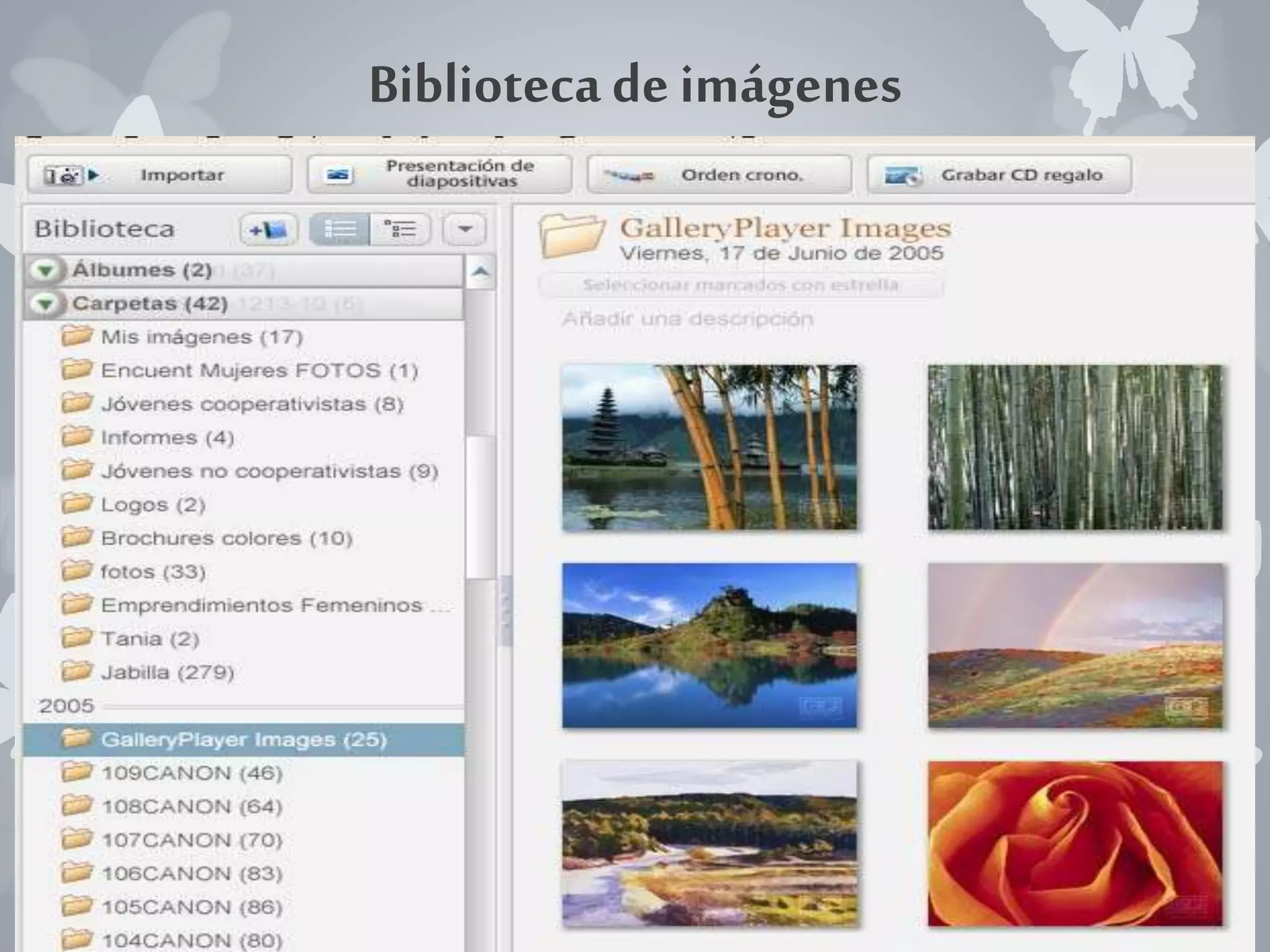Select the bamboo forest thumbnail

(1075, 447)
